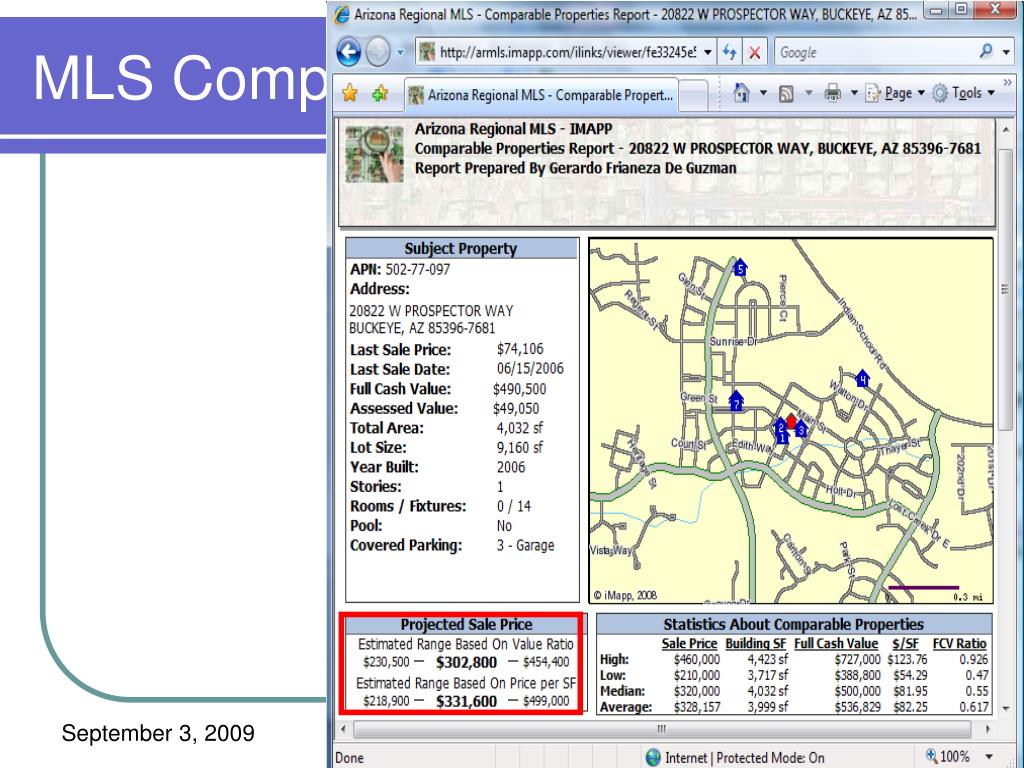Open the address bar history dropdown
Image resolution: width=1024 pixels, height=768 pixels.
[x=709, y=51]
